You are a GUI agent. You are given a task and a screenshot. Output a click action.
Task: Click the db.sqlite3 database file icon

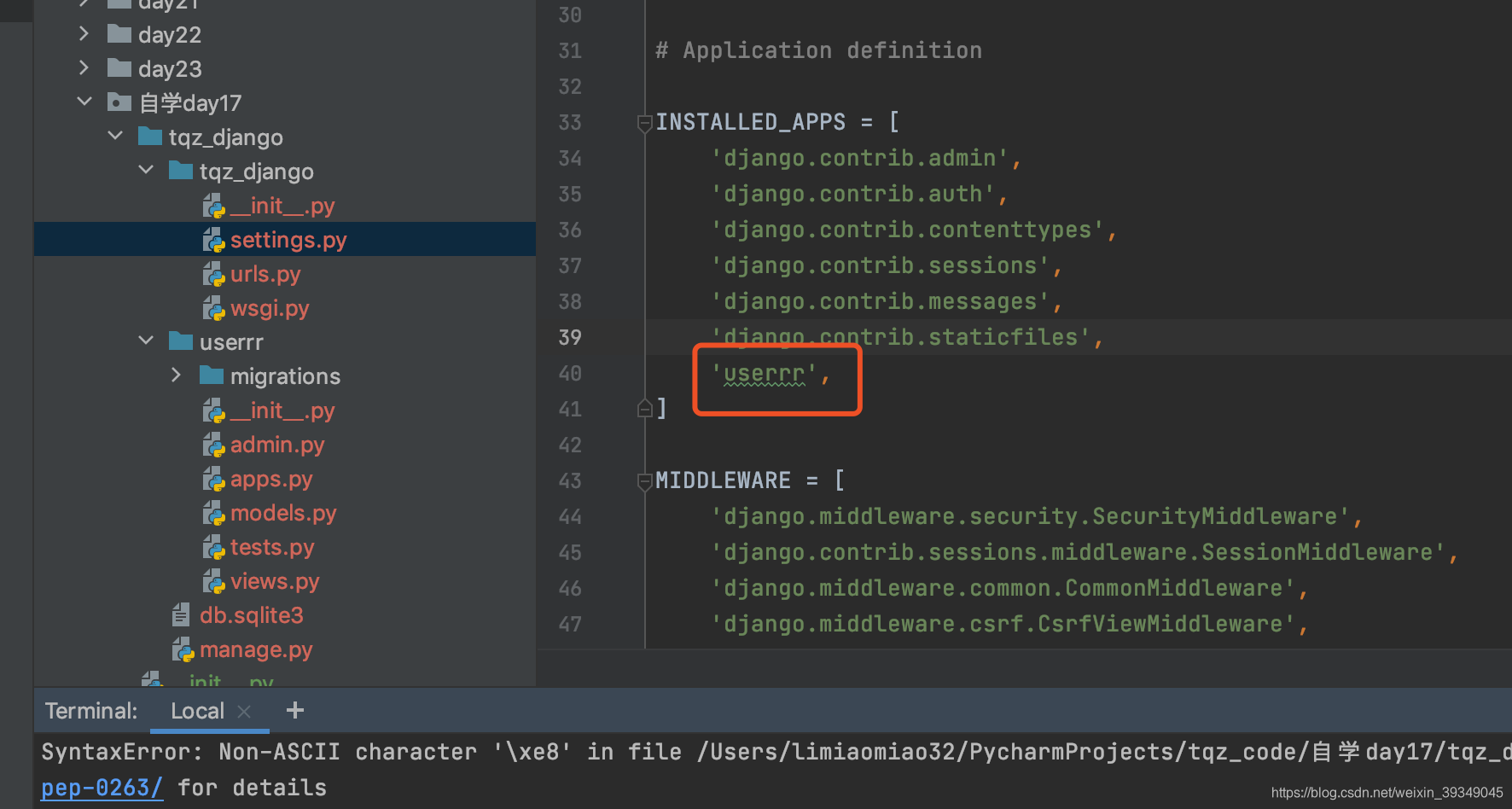click(x=181, y=614)
